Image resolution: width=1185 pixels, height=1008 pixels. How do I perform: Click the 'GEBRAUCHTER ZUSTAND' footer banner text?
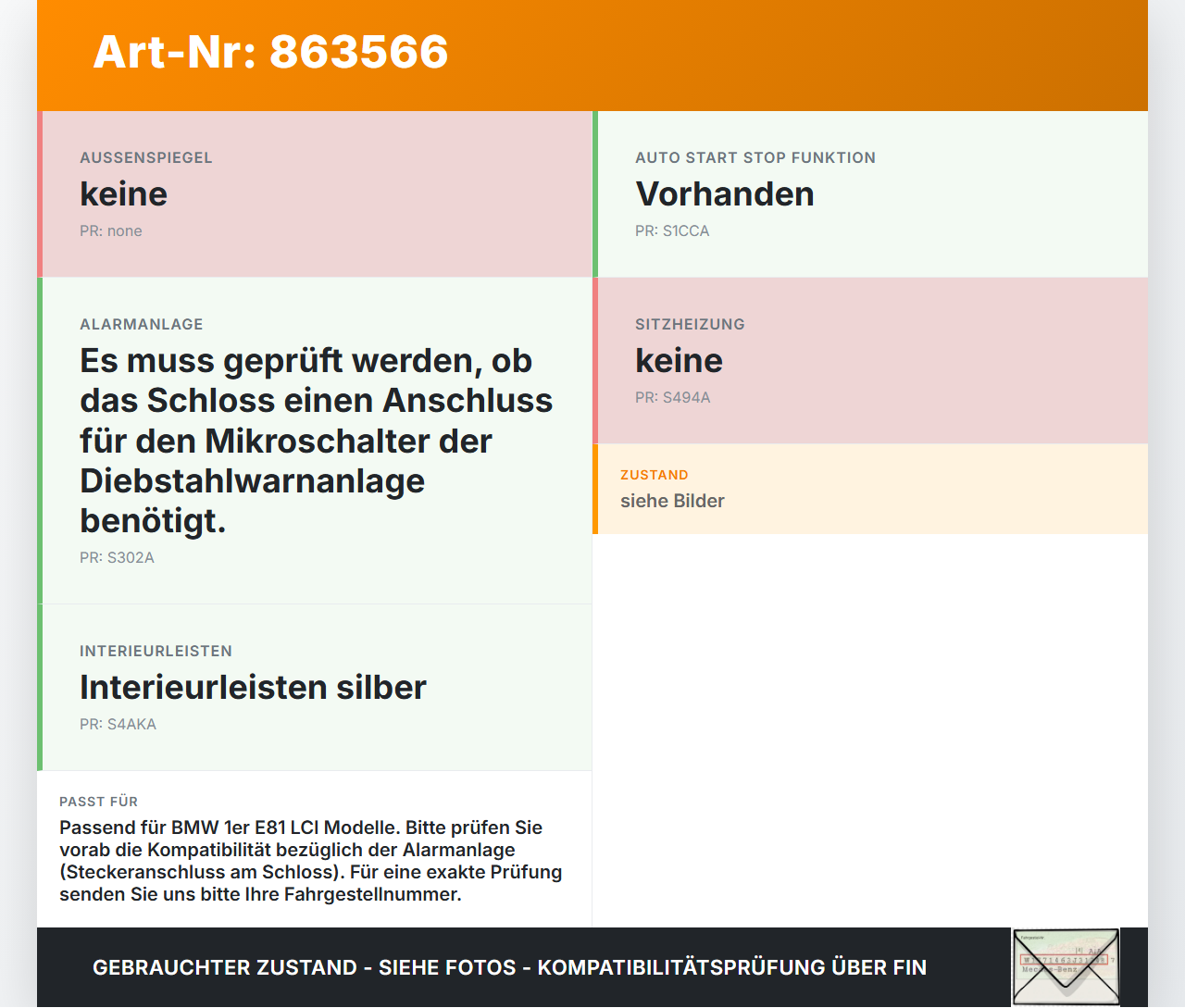point(509,967)
